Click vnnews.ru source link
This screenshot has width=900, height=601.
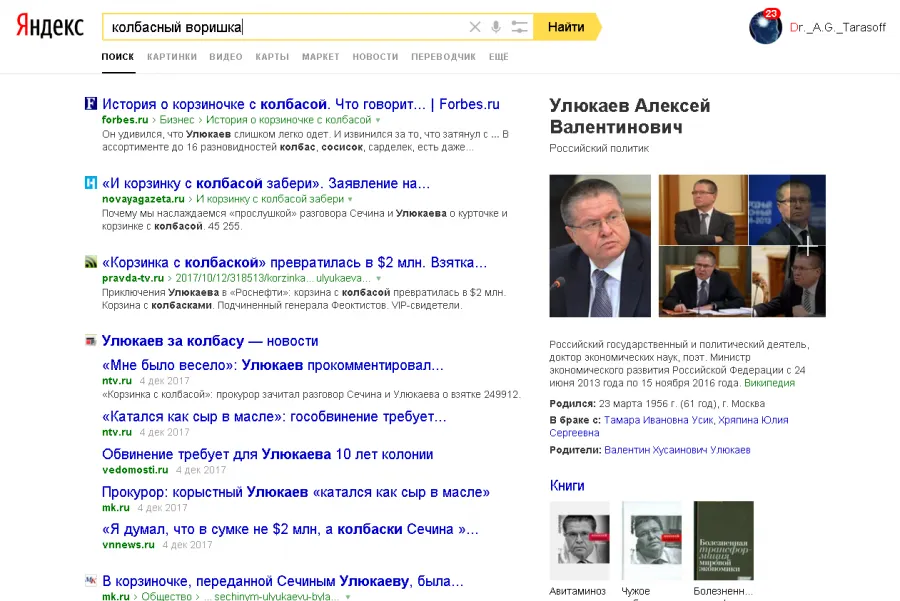[x=128, y=545]
